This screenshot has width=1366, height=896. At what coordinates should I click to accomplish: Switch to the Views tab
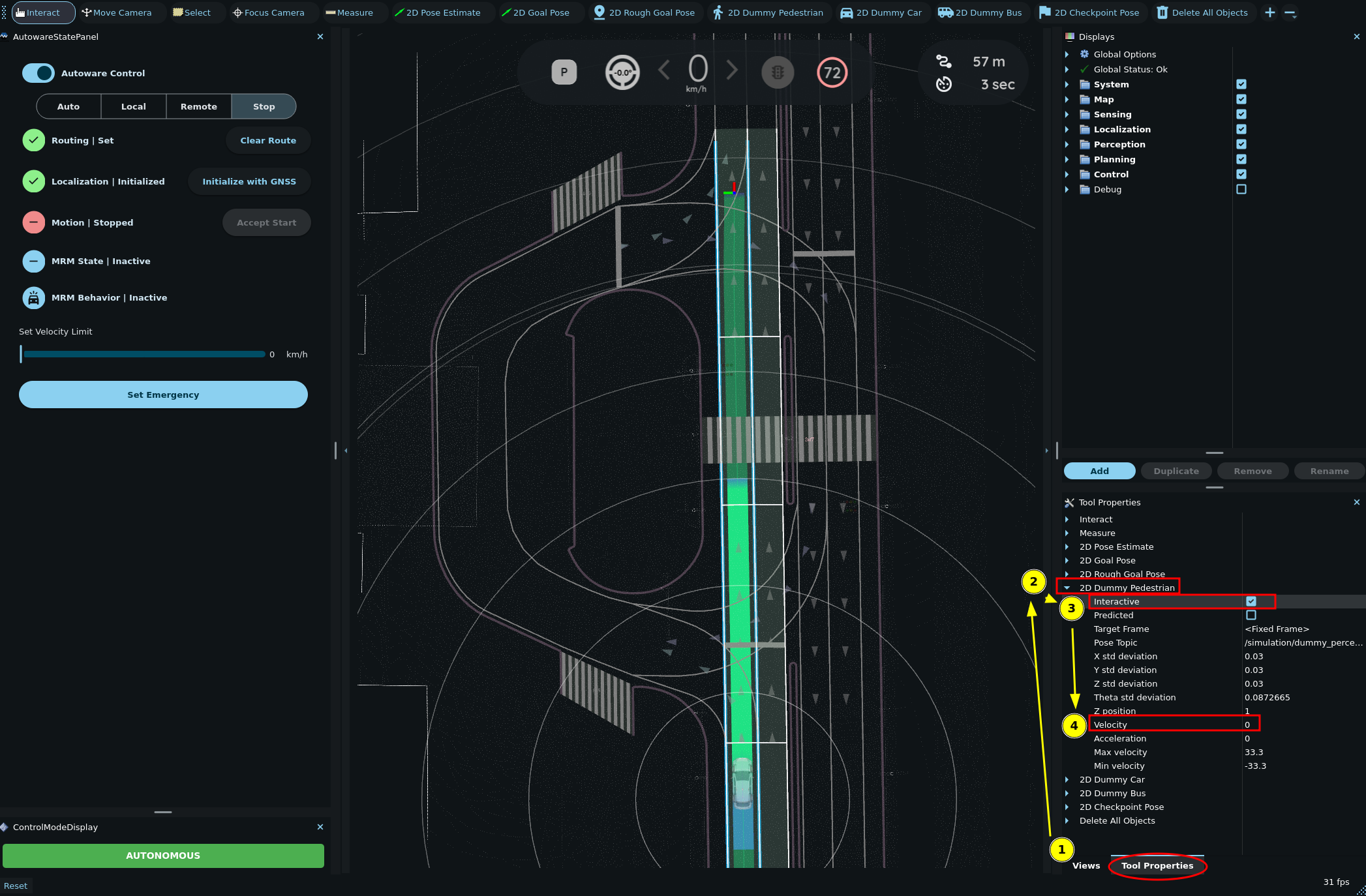click(x=1085, y=865)
